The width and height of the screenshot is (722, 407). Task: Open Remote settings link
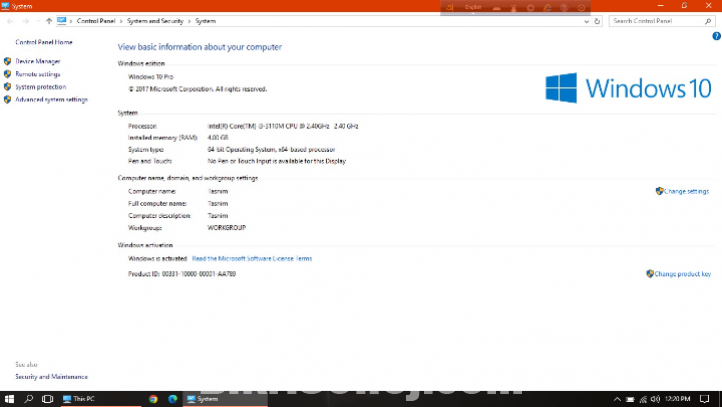pos(38,74)
